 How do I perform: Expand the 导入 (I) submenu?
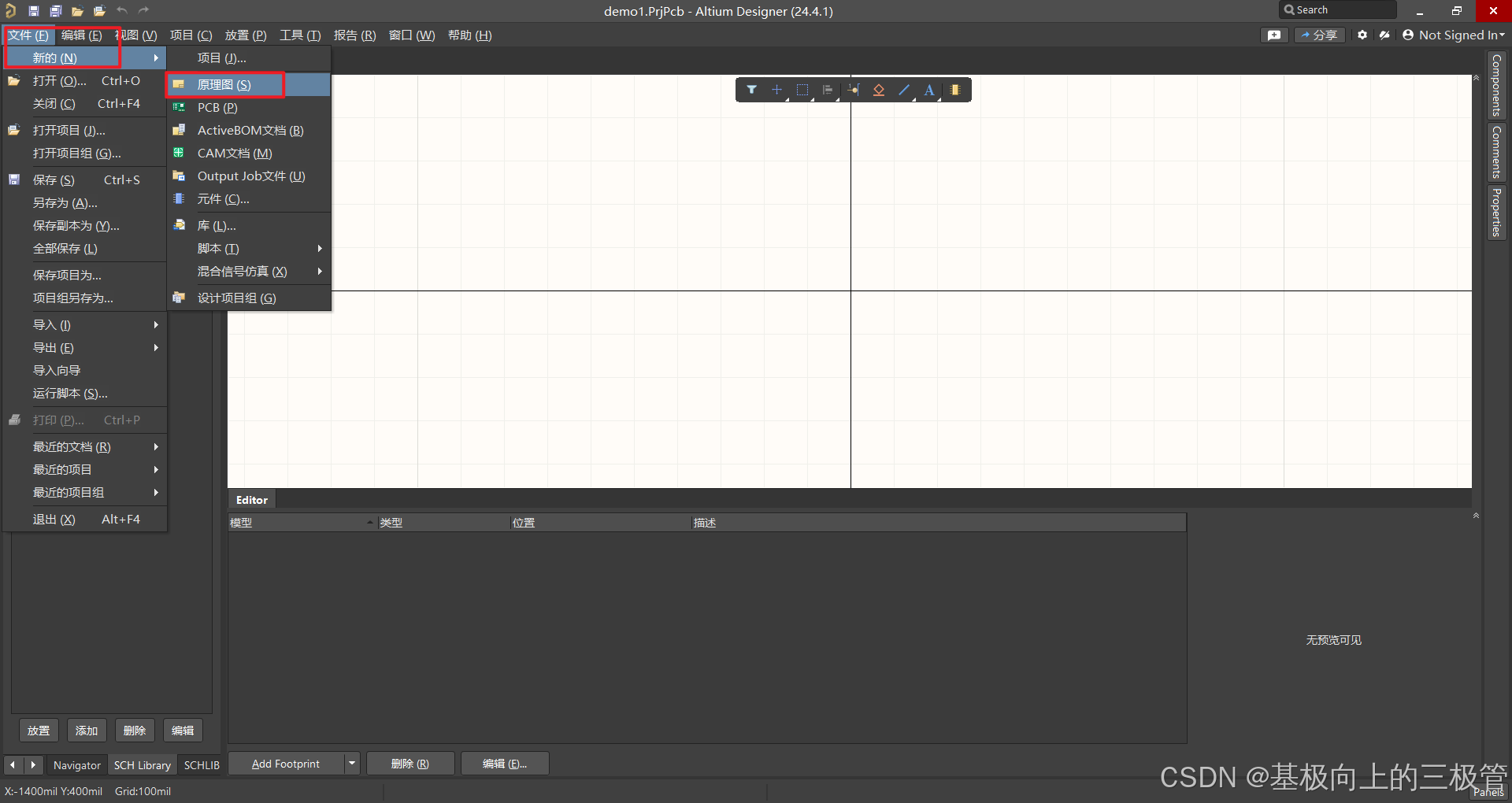click(85, 325)
